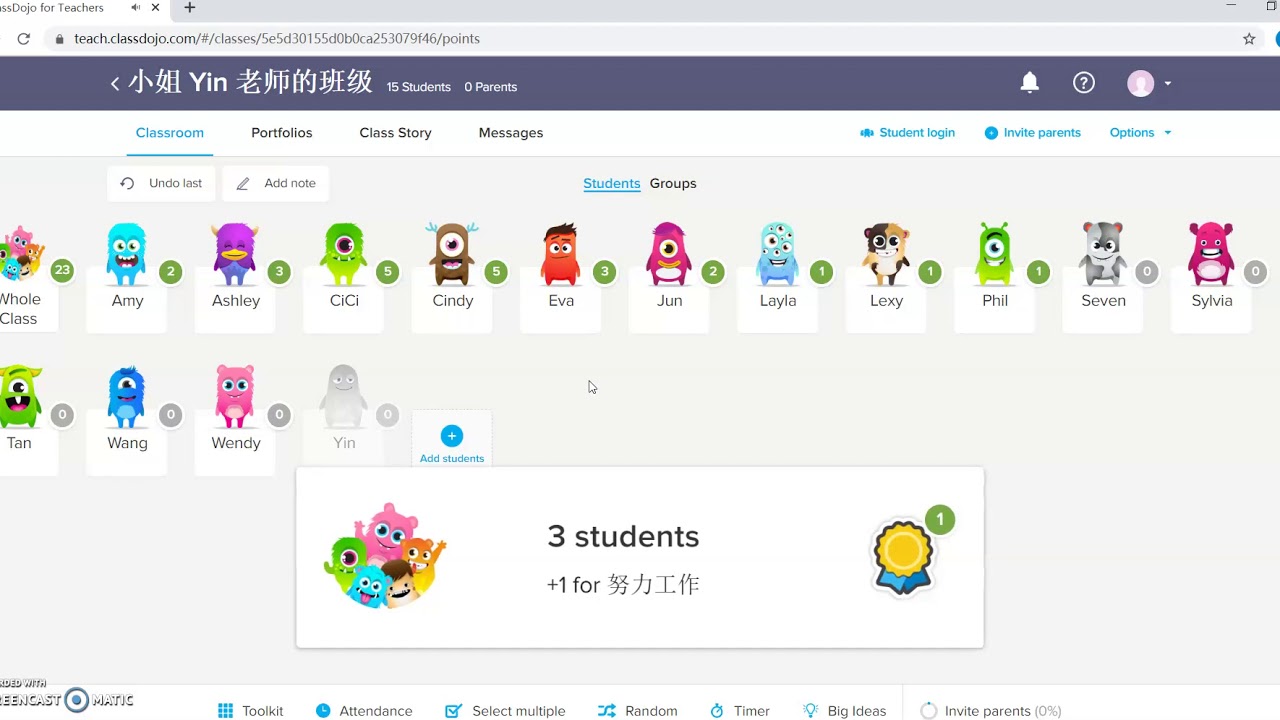Screen dimensions: 1280x720
Task: Open the Messages tab
Action: click(511, 133)
